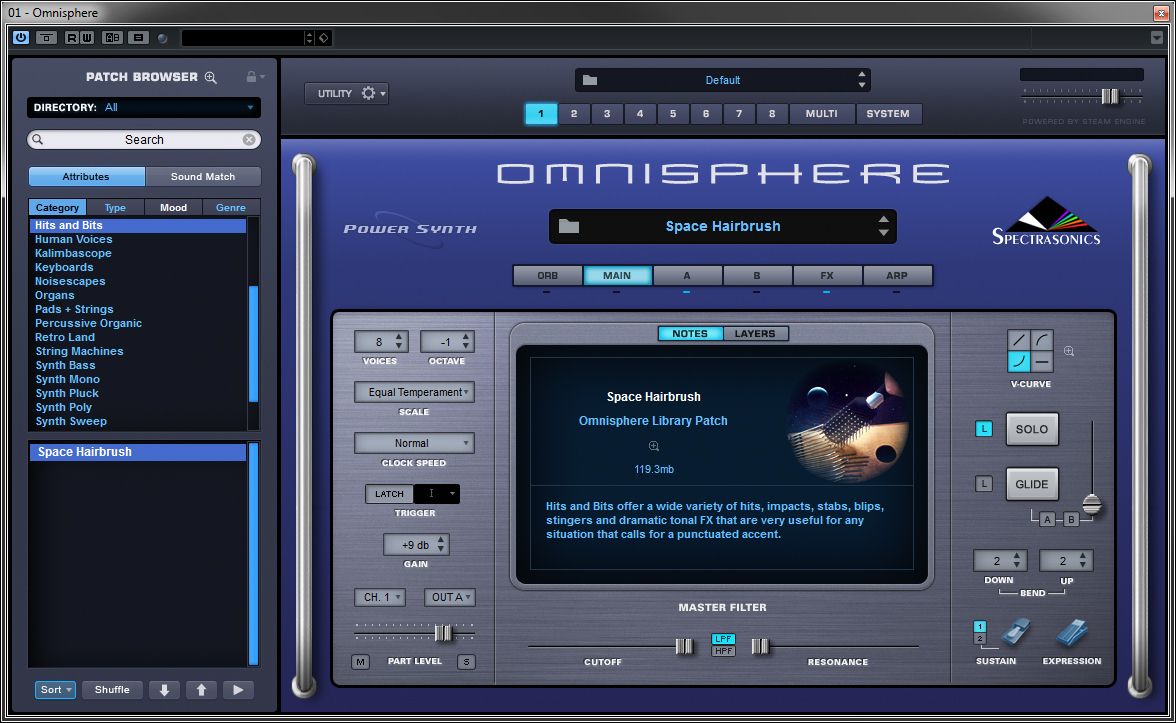Click in the patch Search field

tap(144, 140)
